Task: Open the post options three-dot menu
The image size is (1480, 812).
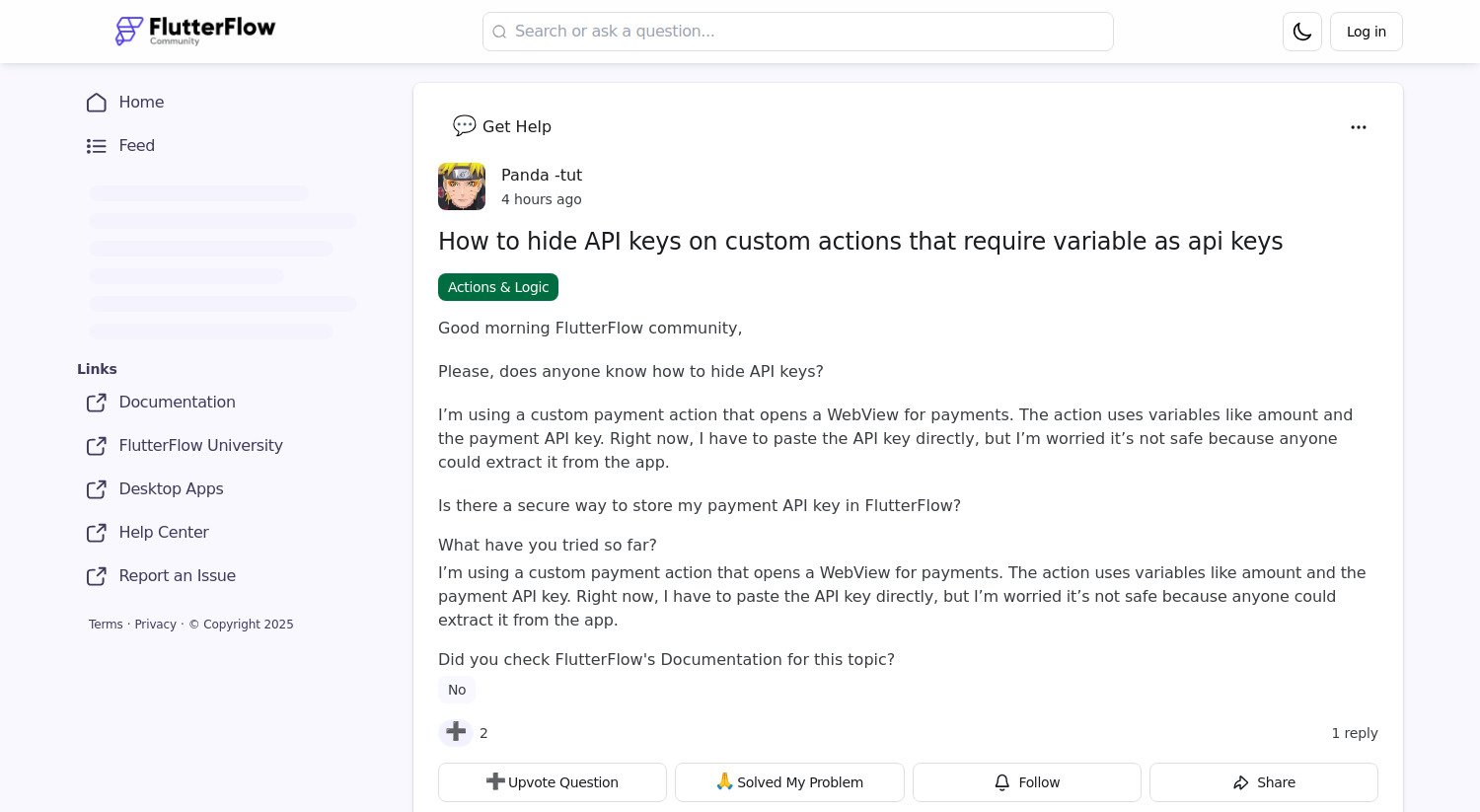Action: click(x=1359, y=126)
